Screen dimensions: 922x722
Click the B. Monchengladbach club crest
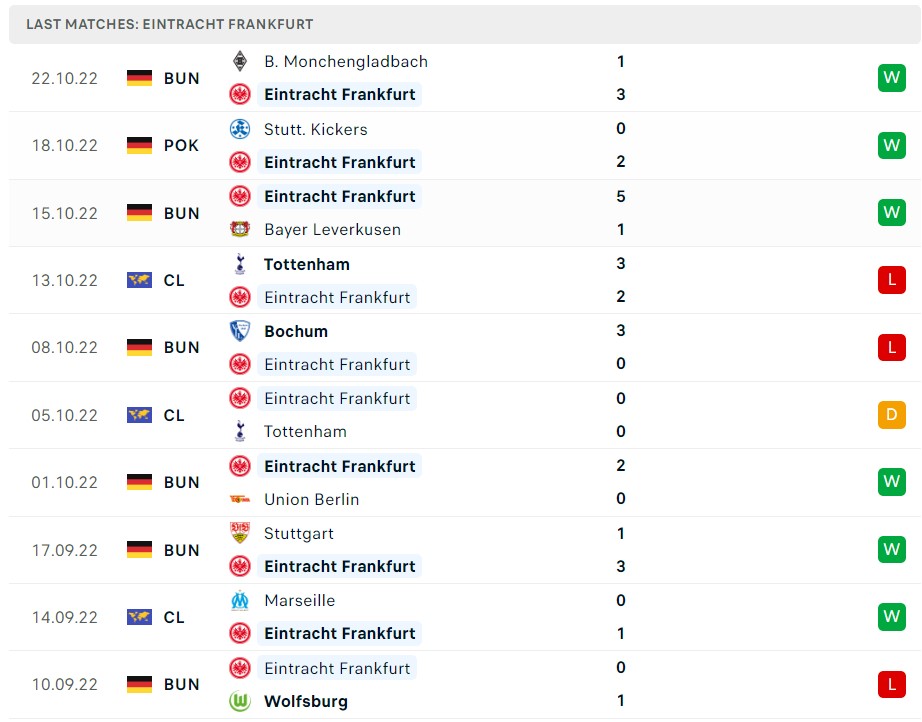pos(241,61)
